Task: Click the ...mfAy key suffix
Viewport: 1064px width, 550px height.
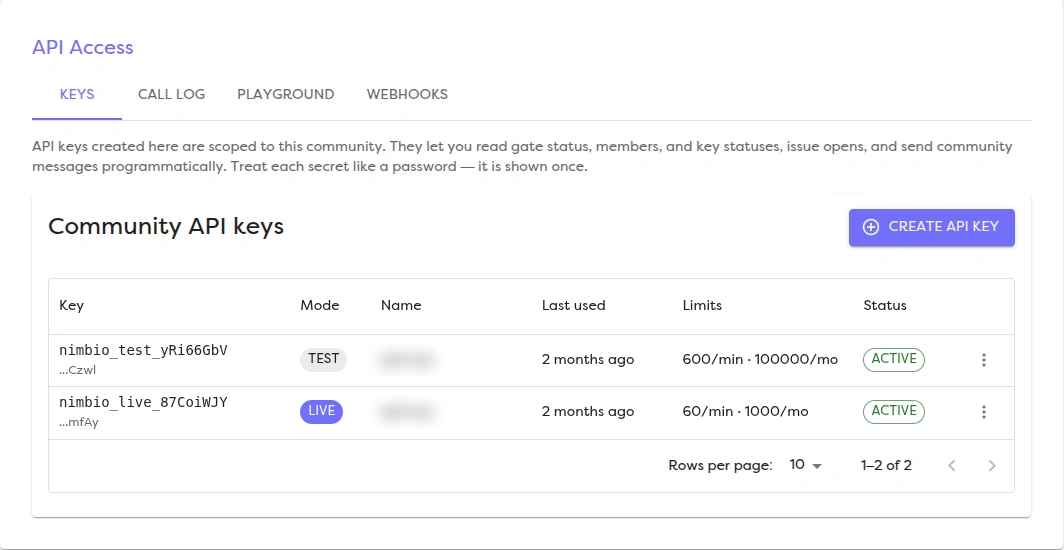Action: tap(79, 423)
